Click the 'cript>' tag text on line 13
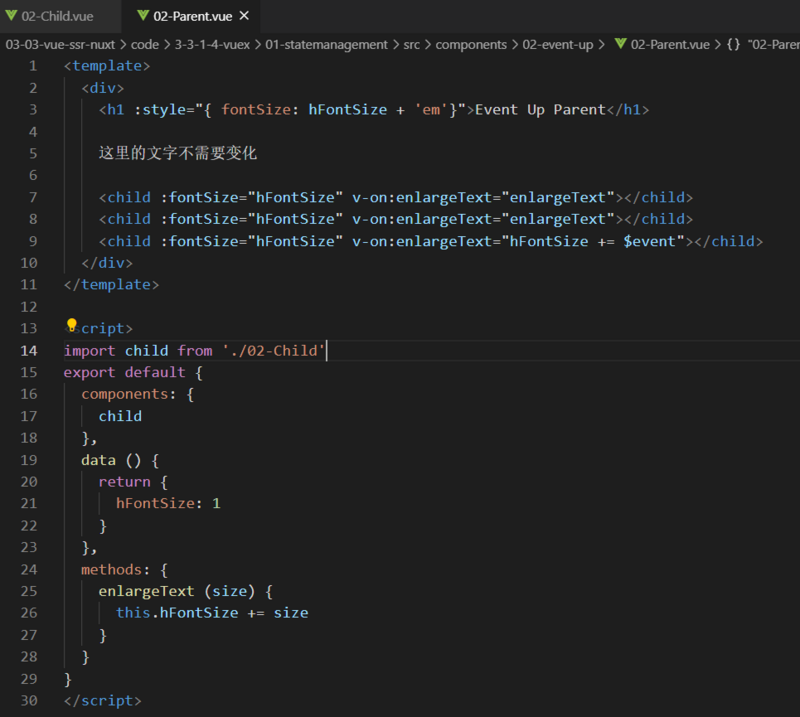The image size is (800, 717). coord(107,329)
